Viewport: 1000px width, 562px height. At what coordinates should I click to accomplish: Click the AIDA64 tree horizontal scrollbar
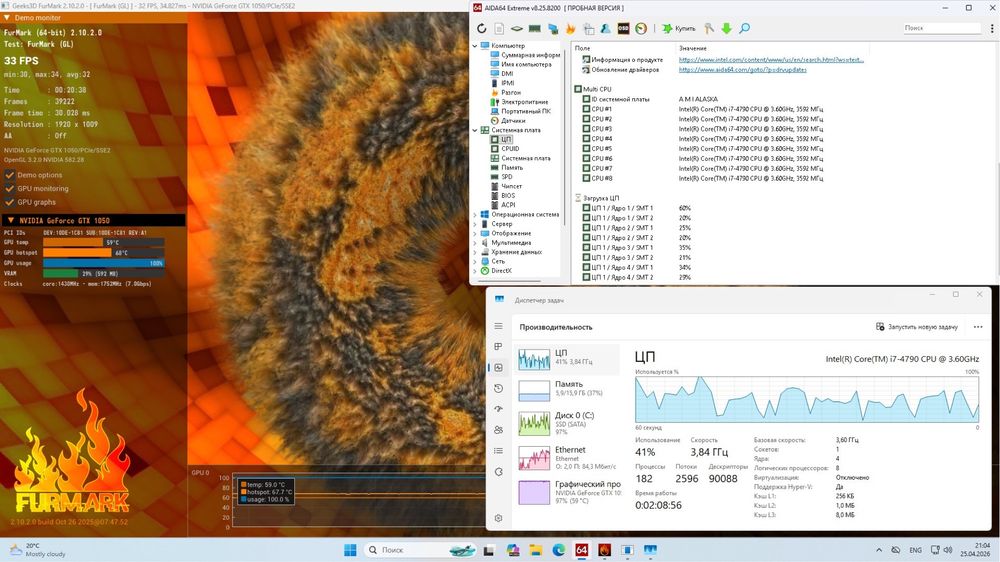click(x=510, y=280)
